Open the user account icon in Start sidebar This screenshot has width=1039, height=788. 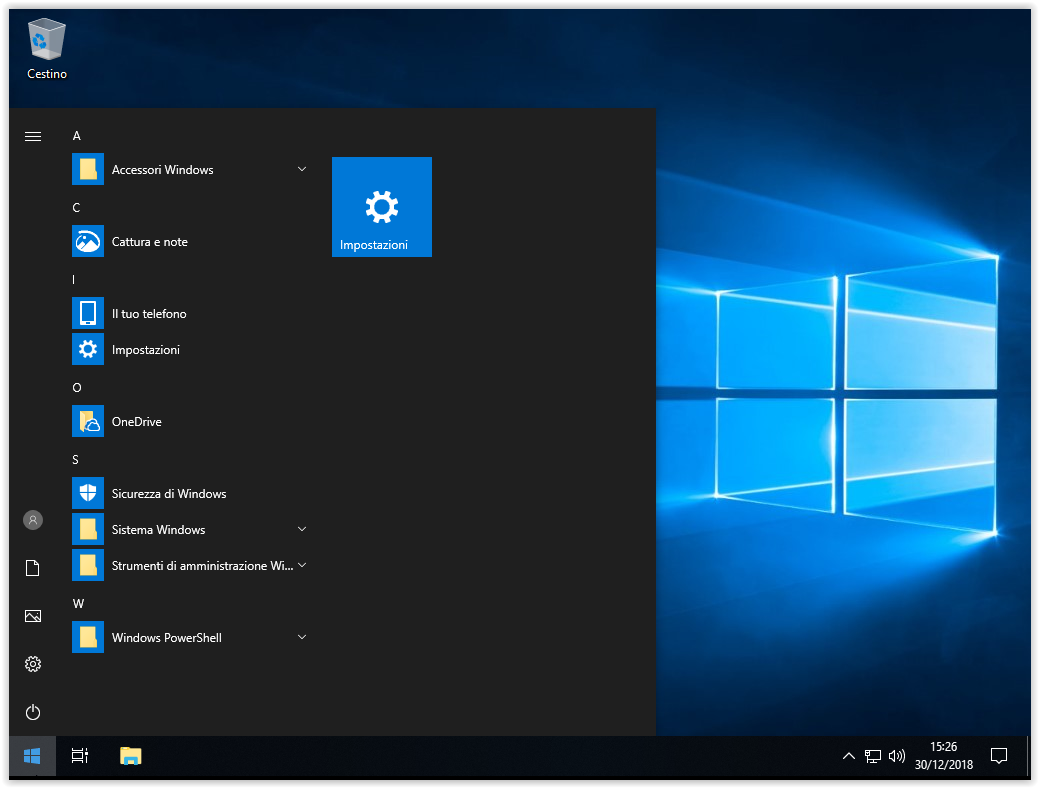[x=32, y=520]
